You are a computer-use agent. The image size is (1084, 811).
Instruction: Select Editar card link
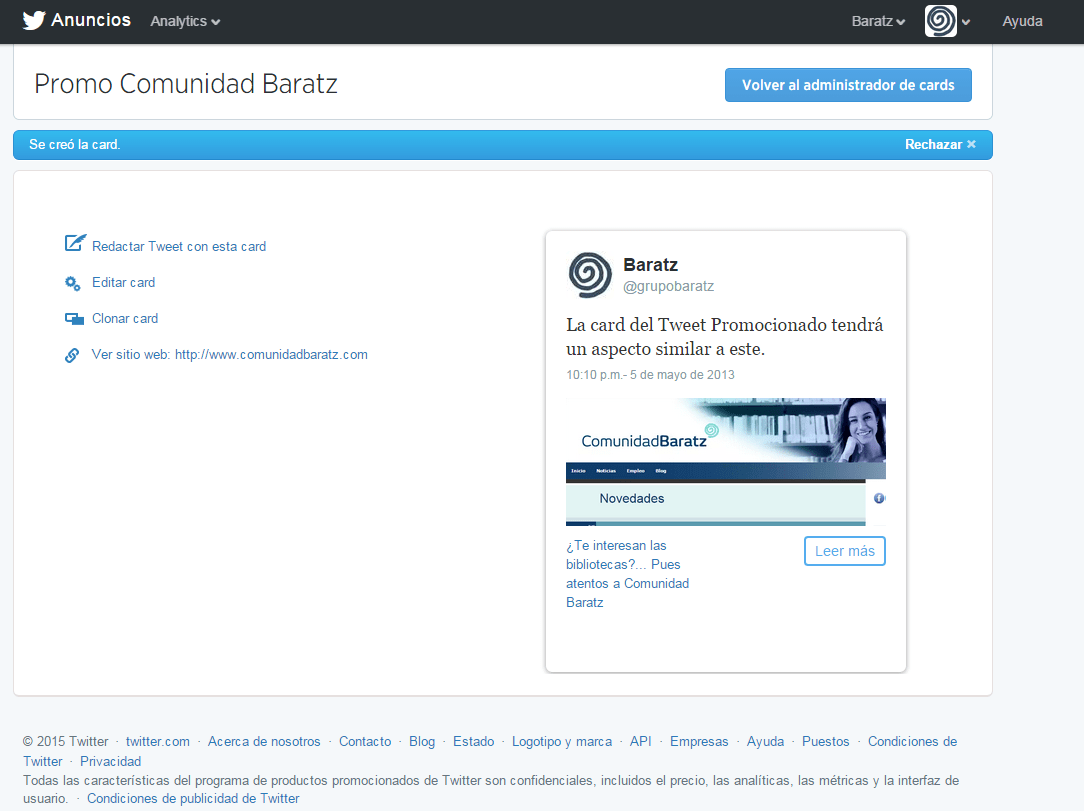(x=124, y=282)
